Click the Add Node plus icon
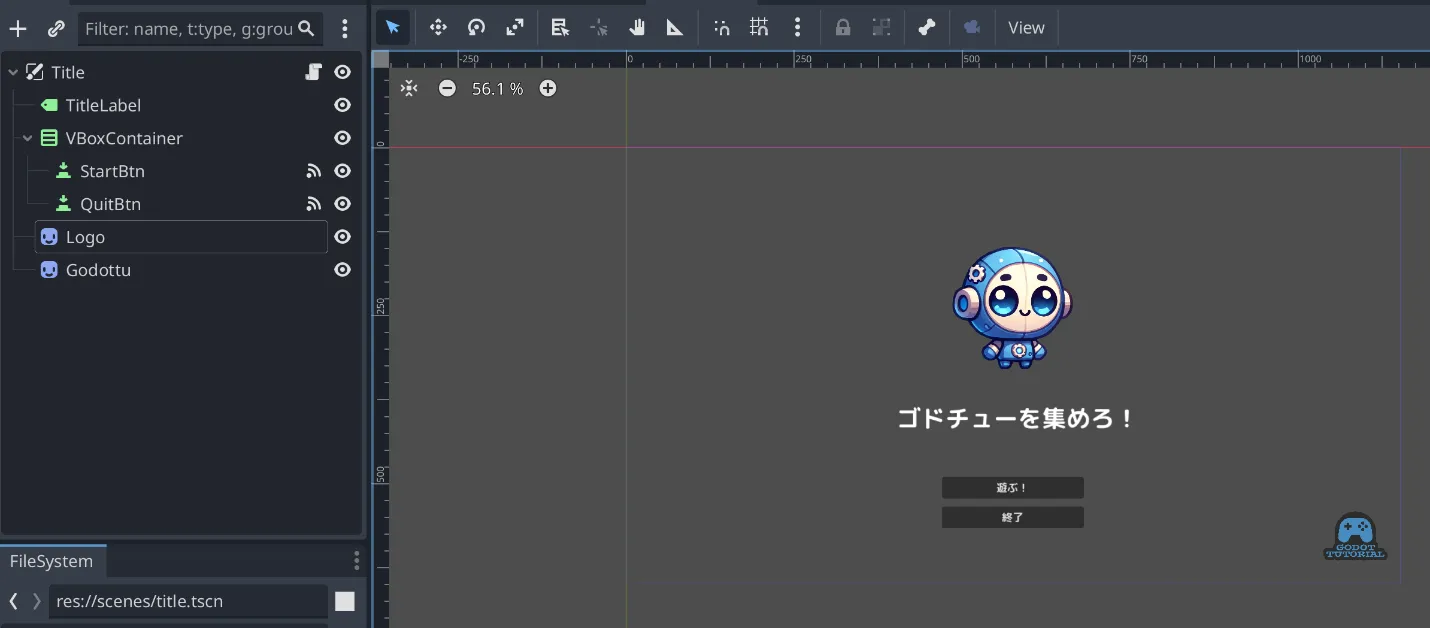The height and width of the screenshot is (628, 1430). [18, 29]
